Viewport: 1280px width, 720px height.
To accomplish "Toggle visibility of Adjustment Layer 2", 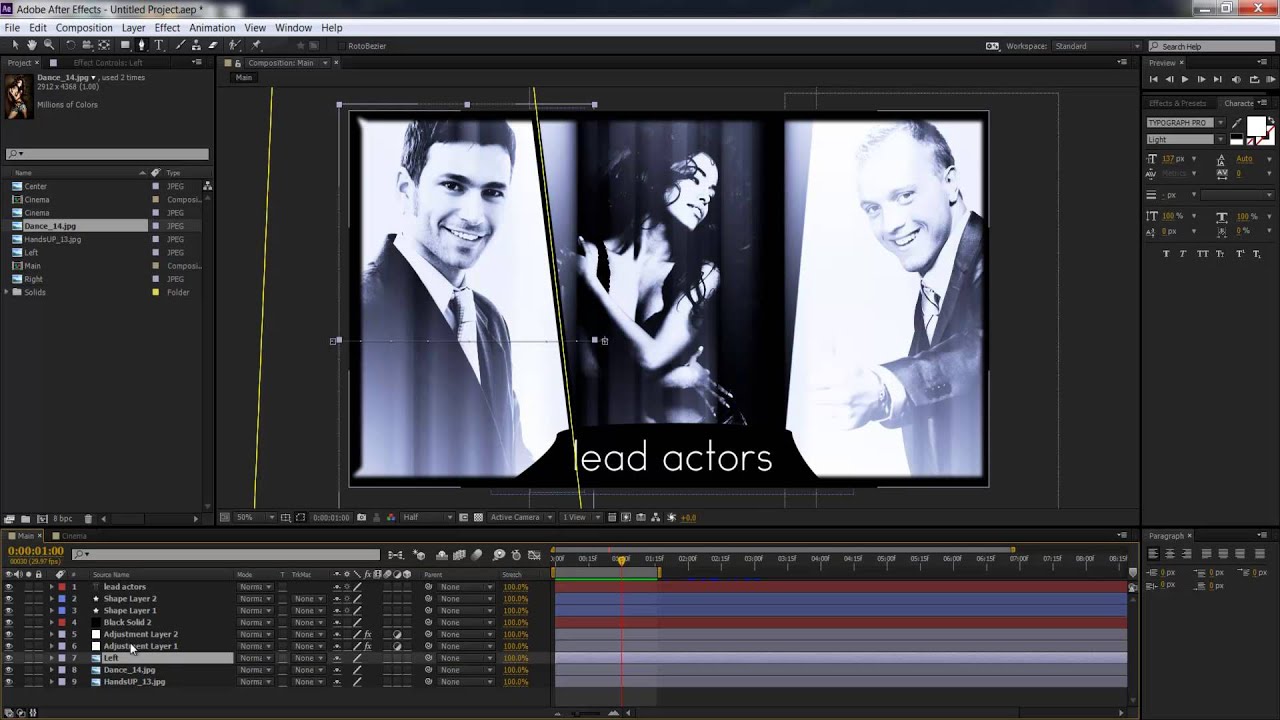I will click(9, 634).
